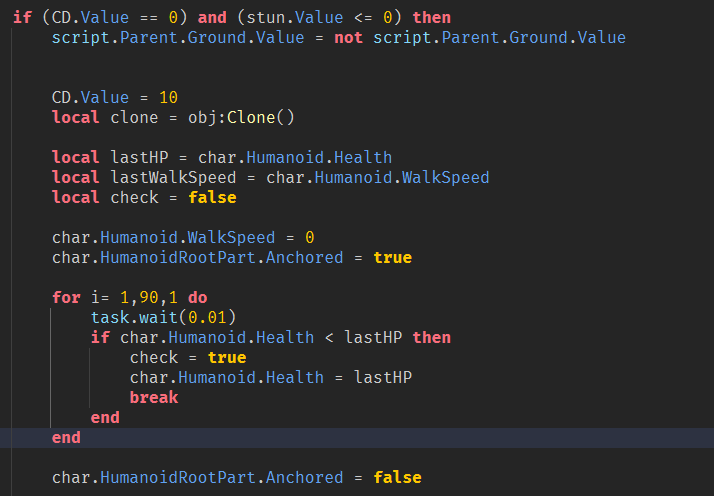
Task: Click the 'false' value in last Anchored line
Action: tap(397, 477)
